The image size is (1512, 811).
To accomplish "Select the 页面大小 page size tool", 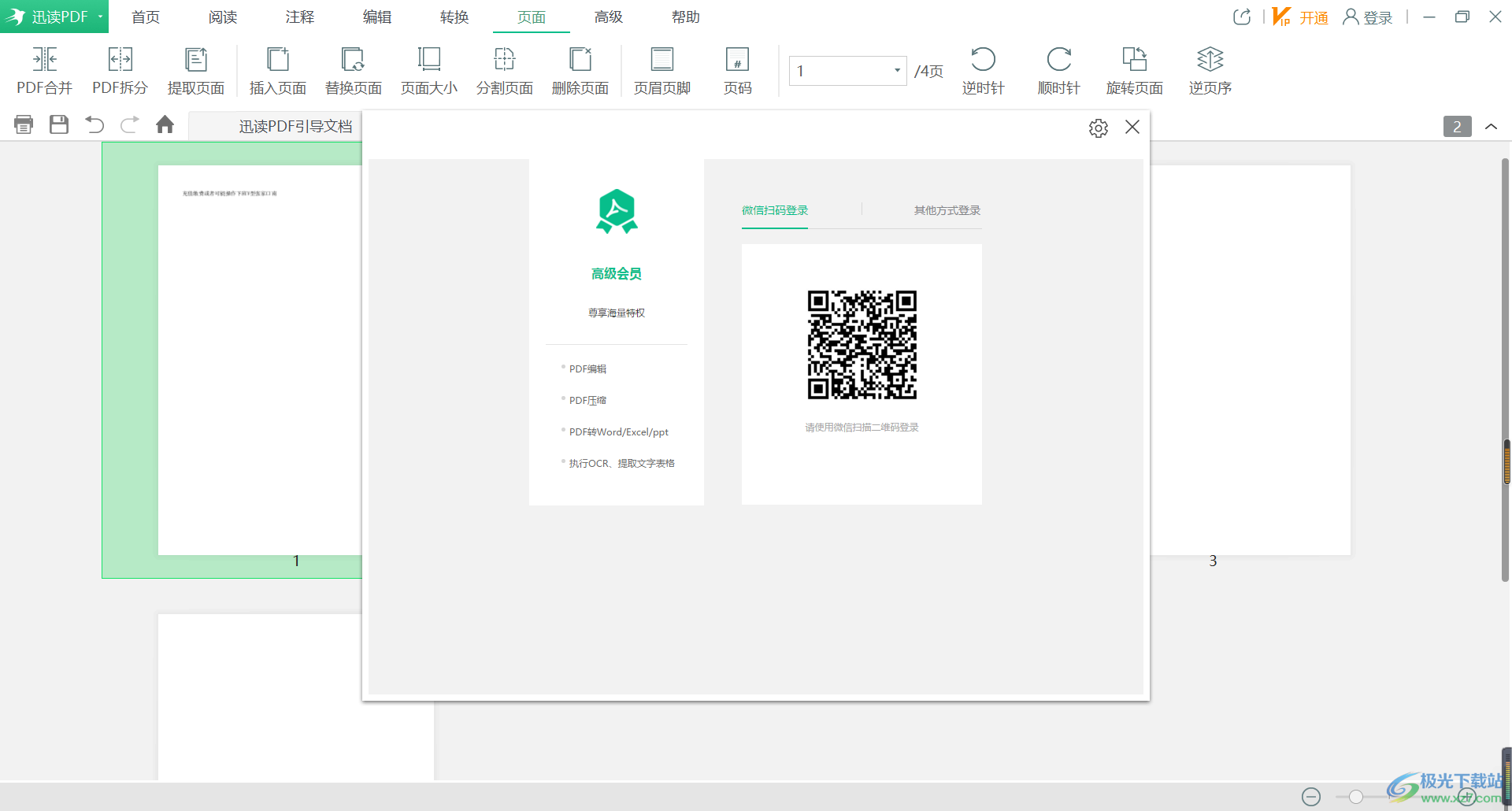I will click(x=429, y=71).
